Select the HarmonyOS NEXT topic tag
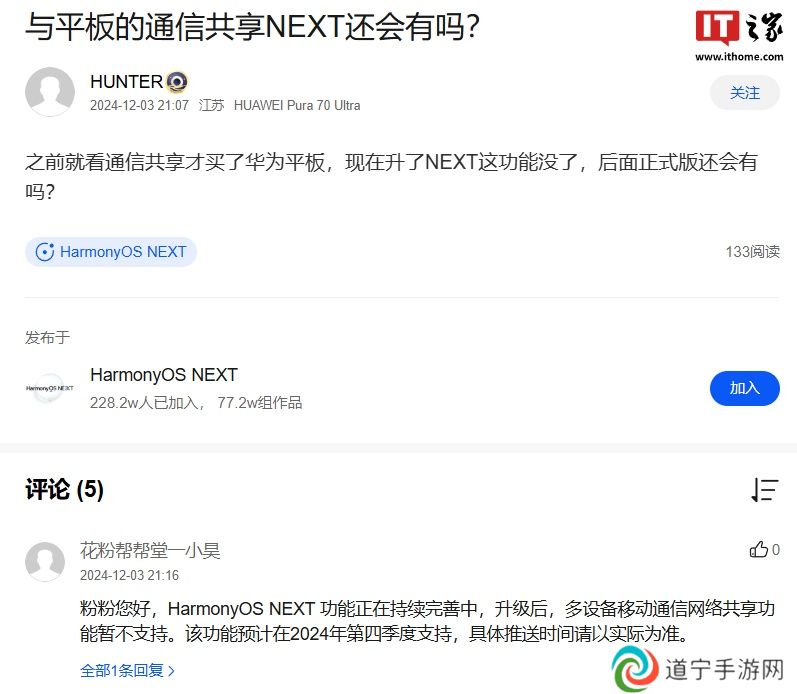797x694 pixels. (x=111, y=252)
